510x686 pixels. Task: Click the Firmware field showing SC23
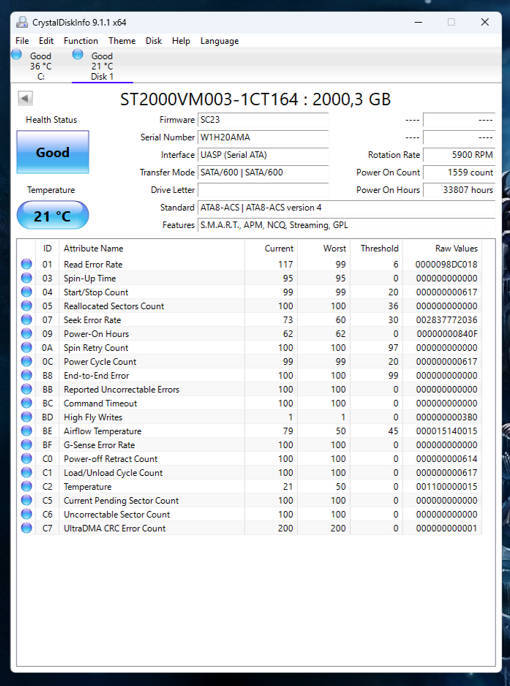(x=263, y=119)
